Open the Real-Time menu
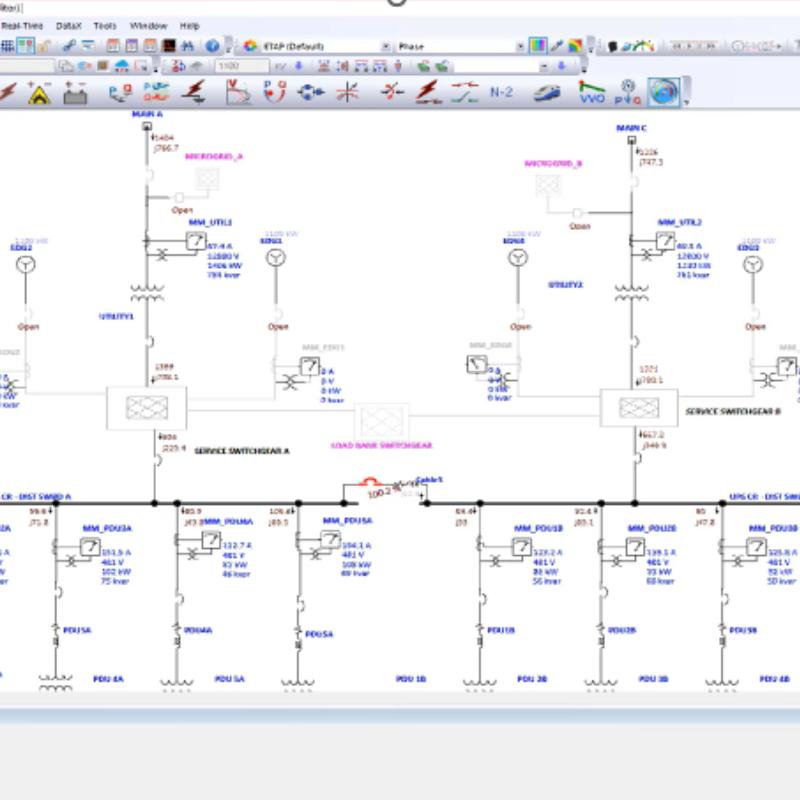Screen dimensions: 800x800 click(x=21, y=26)
